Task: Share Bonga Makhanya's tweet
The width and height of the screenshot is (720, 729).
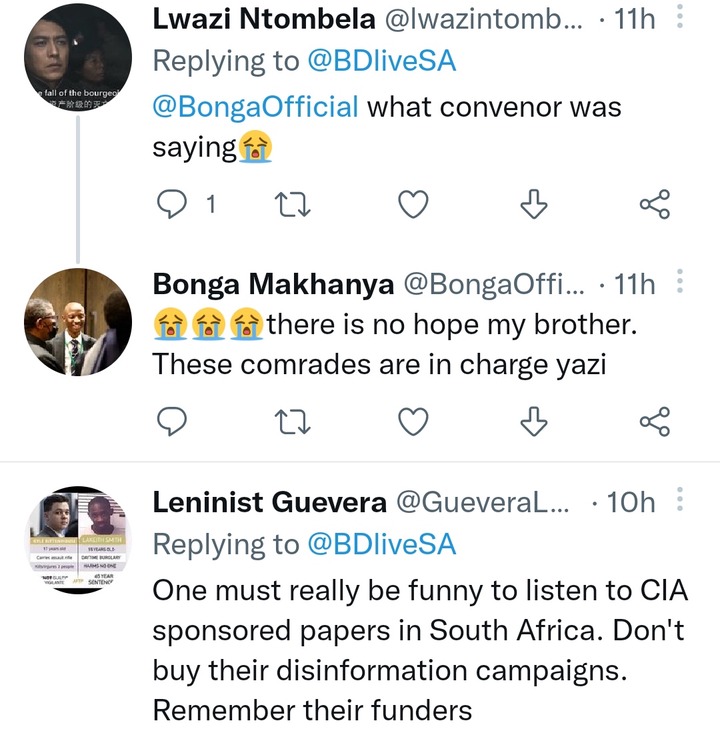Action: pos(655,421)
